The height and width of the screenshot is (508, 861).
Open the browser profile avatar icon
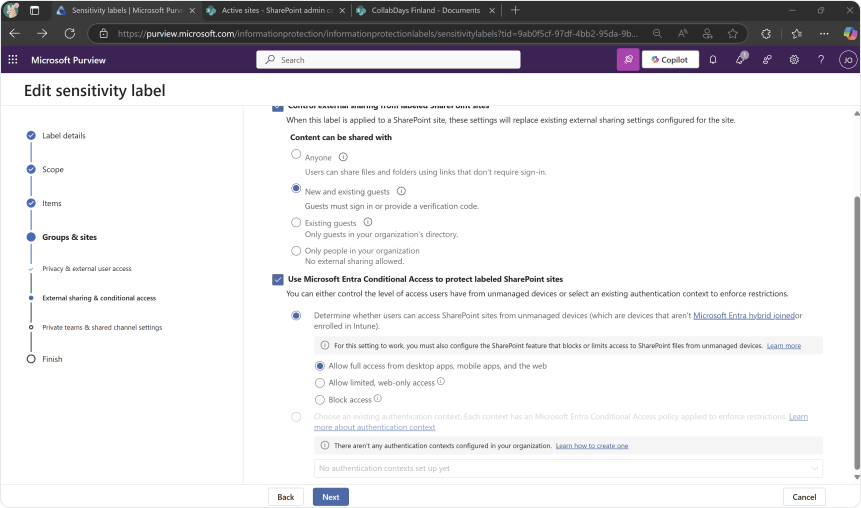click(11, 10)
